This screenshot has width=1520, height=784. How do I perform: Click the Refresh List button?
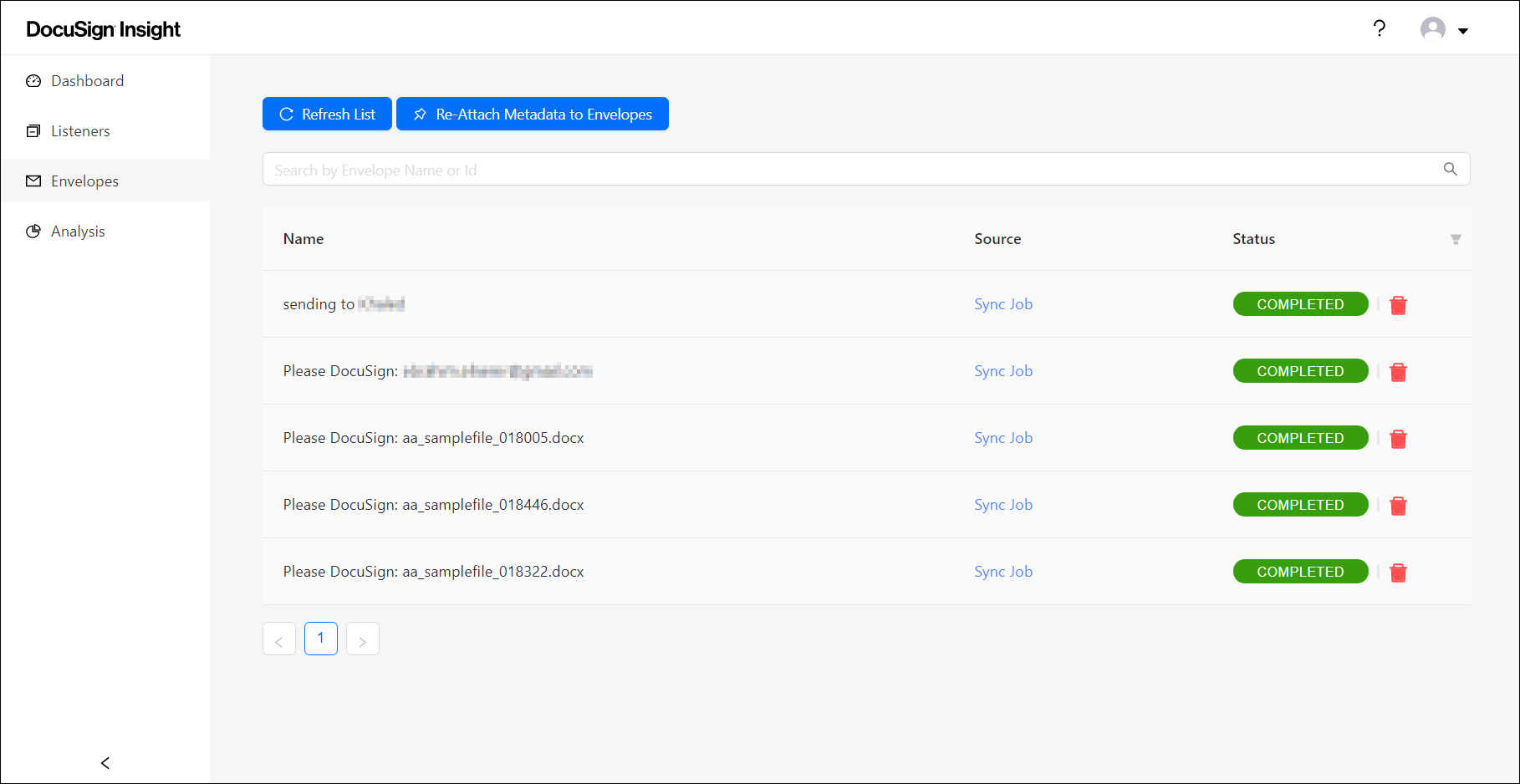(x=327, y=115)
